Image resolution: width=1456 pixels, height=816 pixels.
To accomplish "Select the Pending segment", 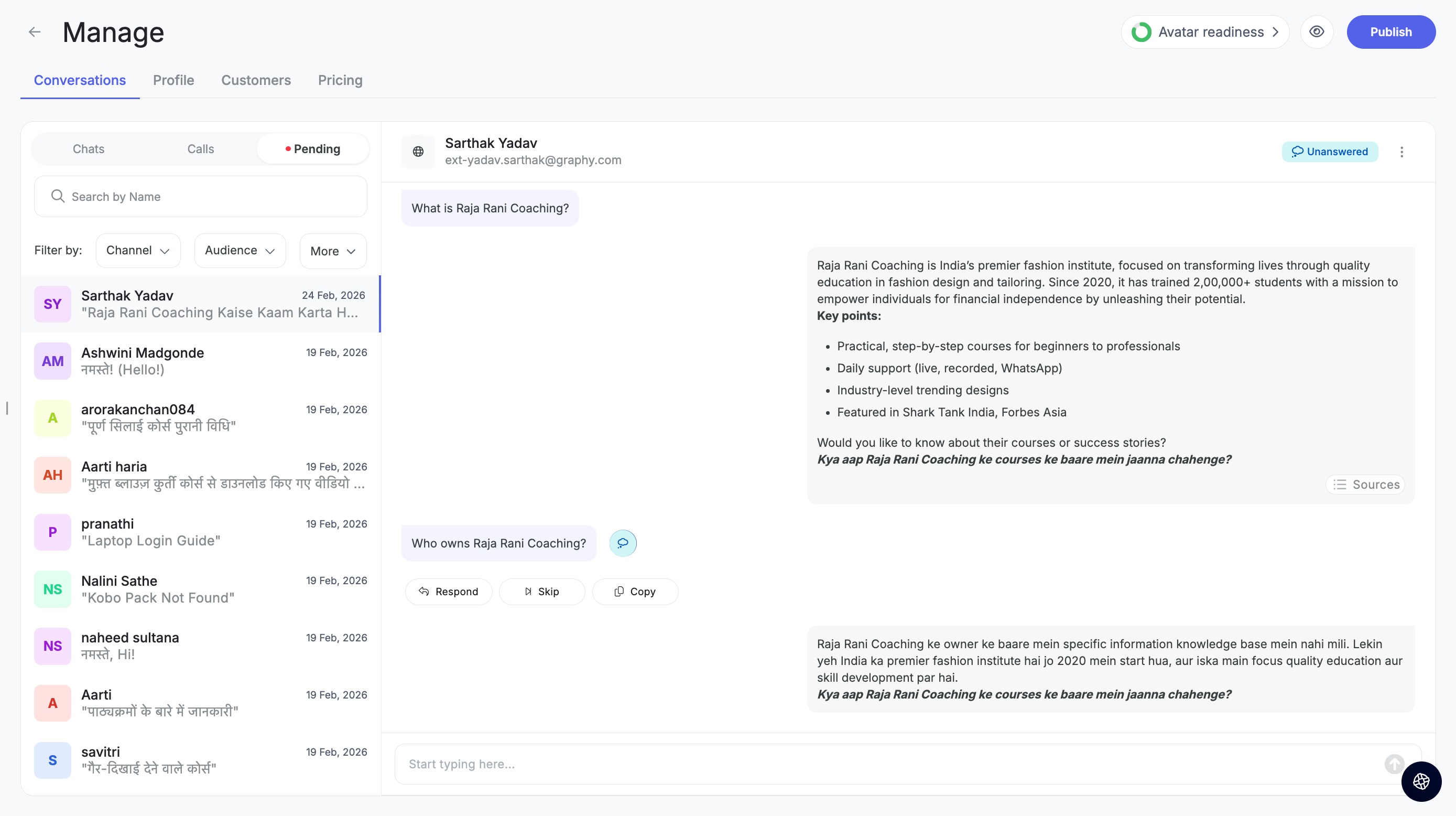I will tap(312, 149).
